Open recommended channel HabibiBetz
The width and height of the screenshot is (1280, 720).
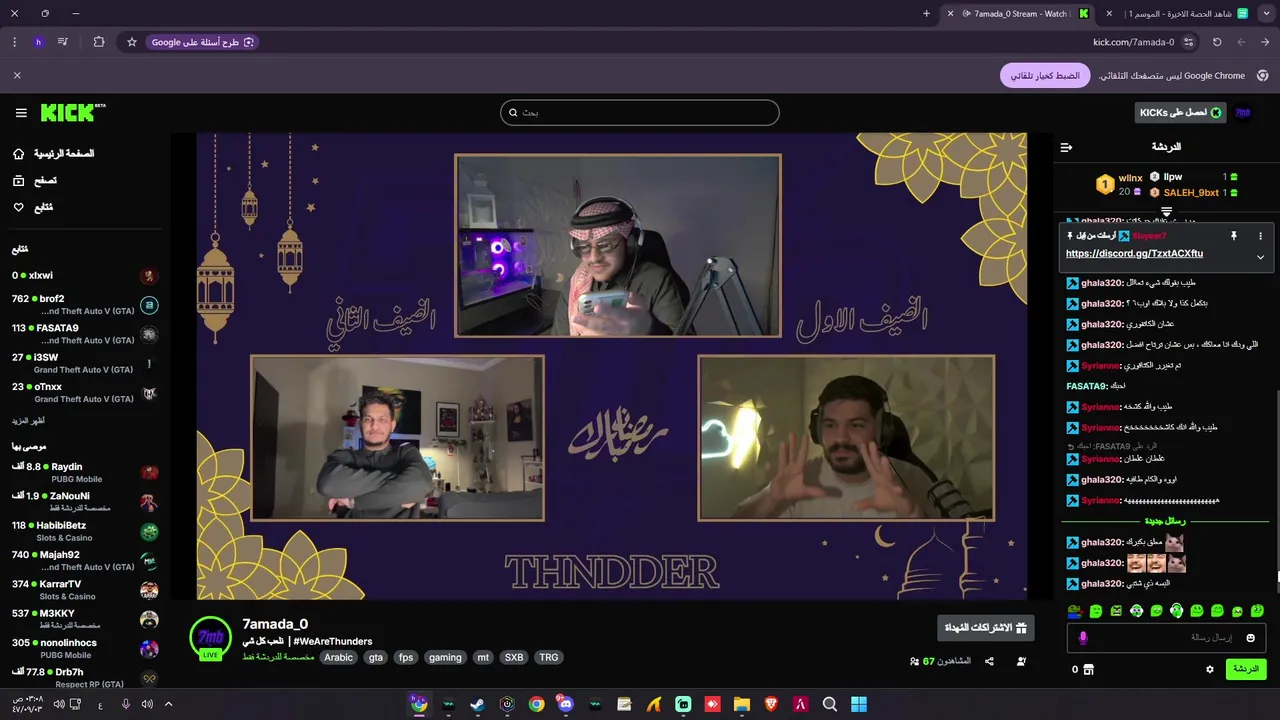[85, 531]
